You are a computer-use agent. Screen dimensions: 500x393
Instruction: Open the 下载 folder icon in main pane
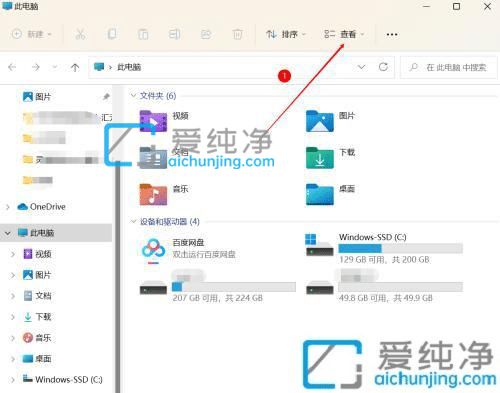coord(320,157)
